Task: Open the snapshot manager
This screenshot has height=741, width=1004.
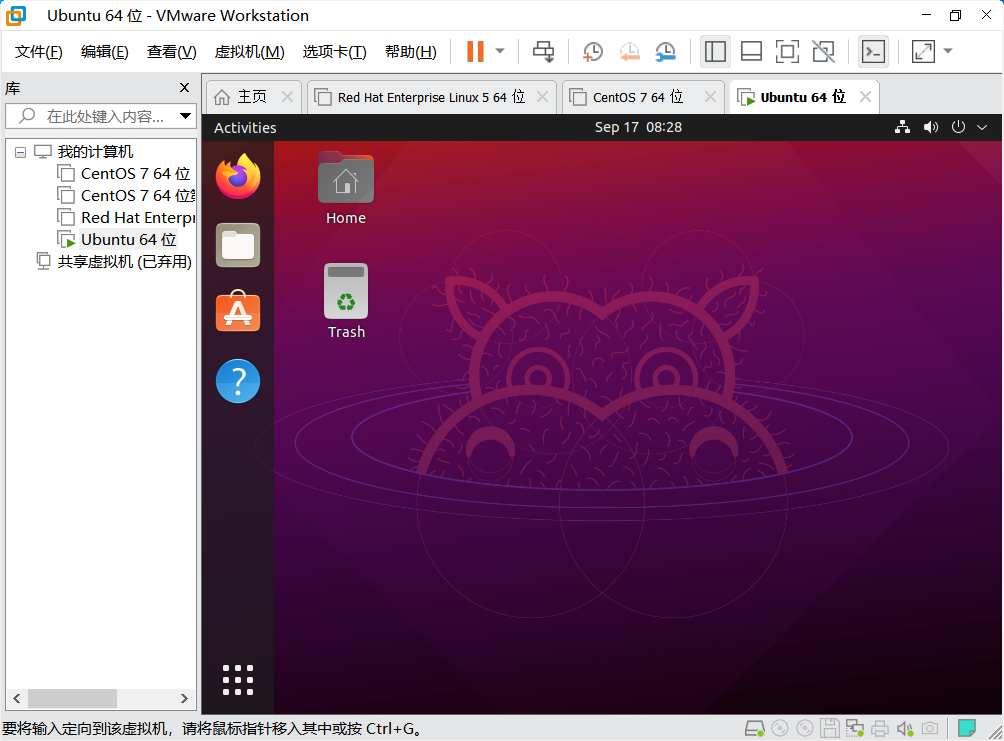Action: click(x=666, y=51)
